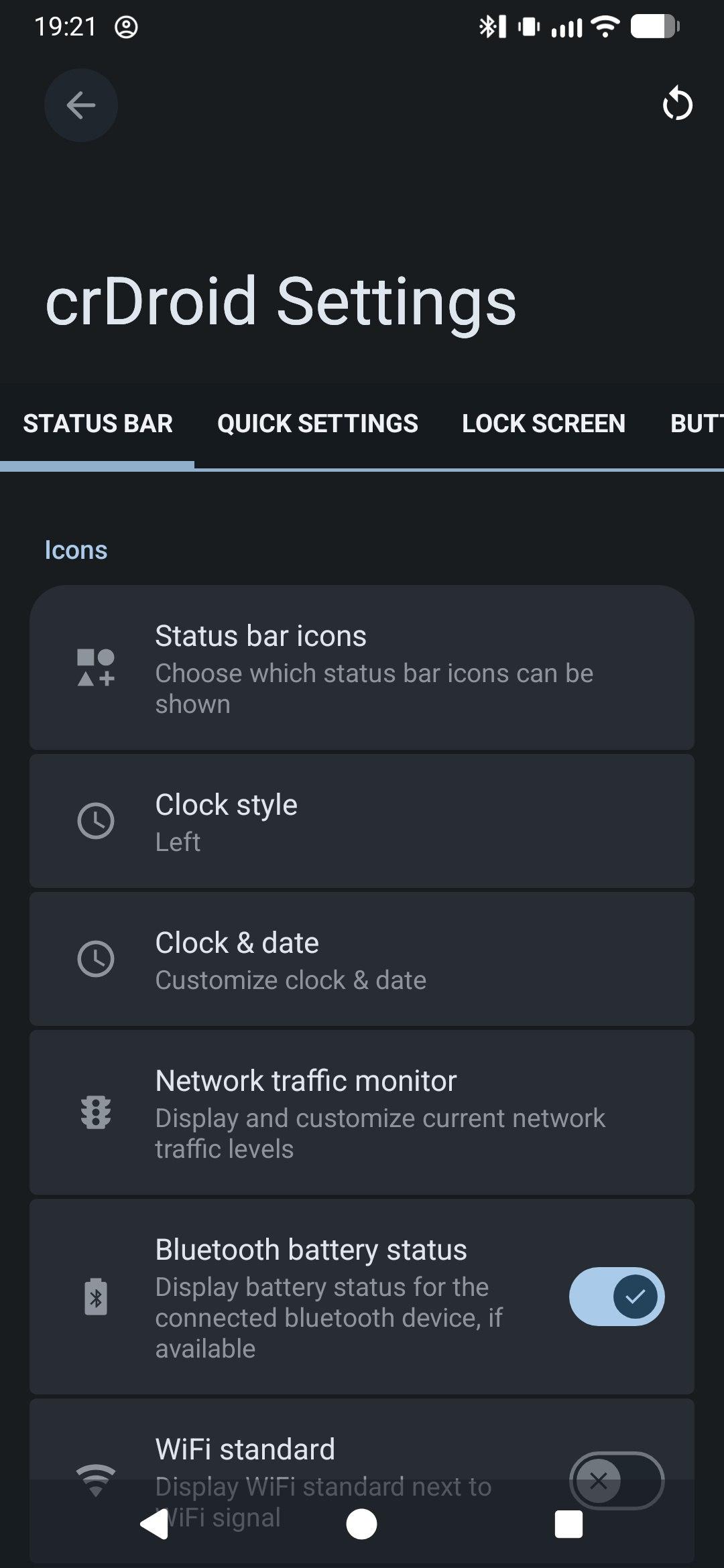Open Clock style position selector
724x1568 pixels.
pyautogui.click(x=362, y=821)
